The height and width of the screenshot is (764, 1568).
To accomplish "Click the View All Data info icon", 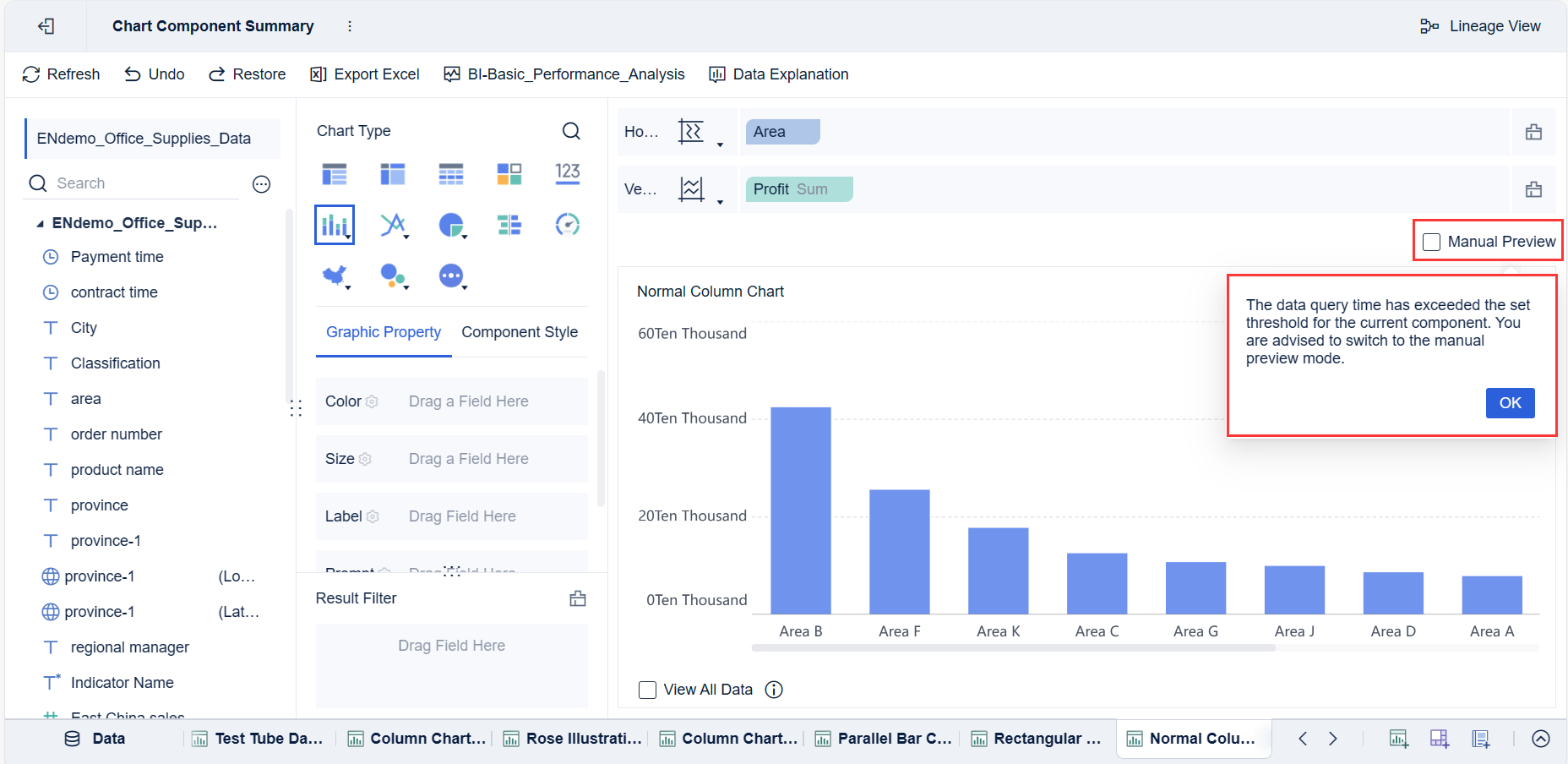I will (x=774, y=690).
